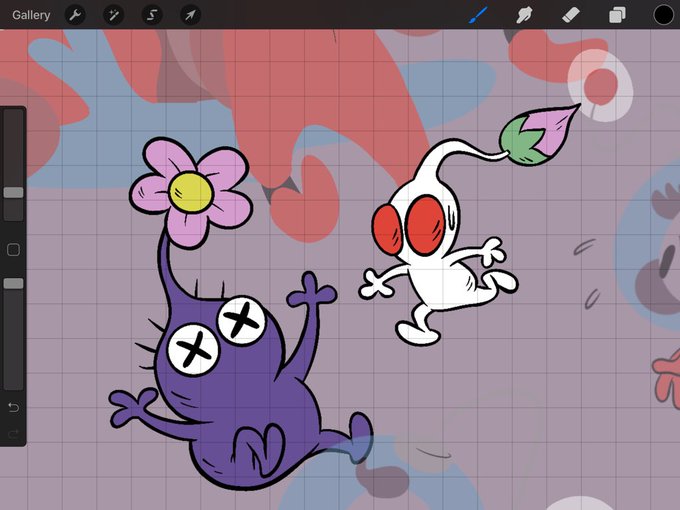Redo the last undone action
Viewport: 680px width, 510px height.
pyautogui.click(x=13, y=433)
